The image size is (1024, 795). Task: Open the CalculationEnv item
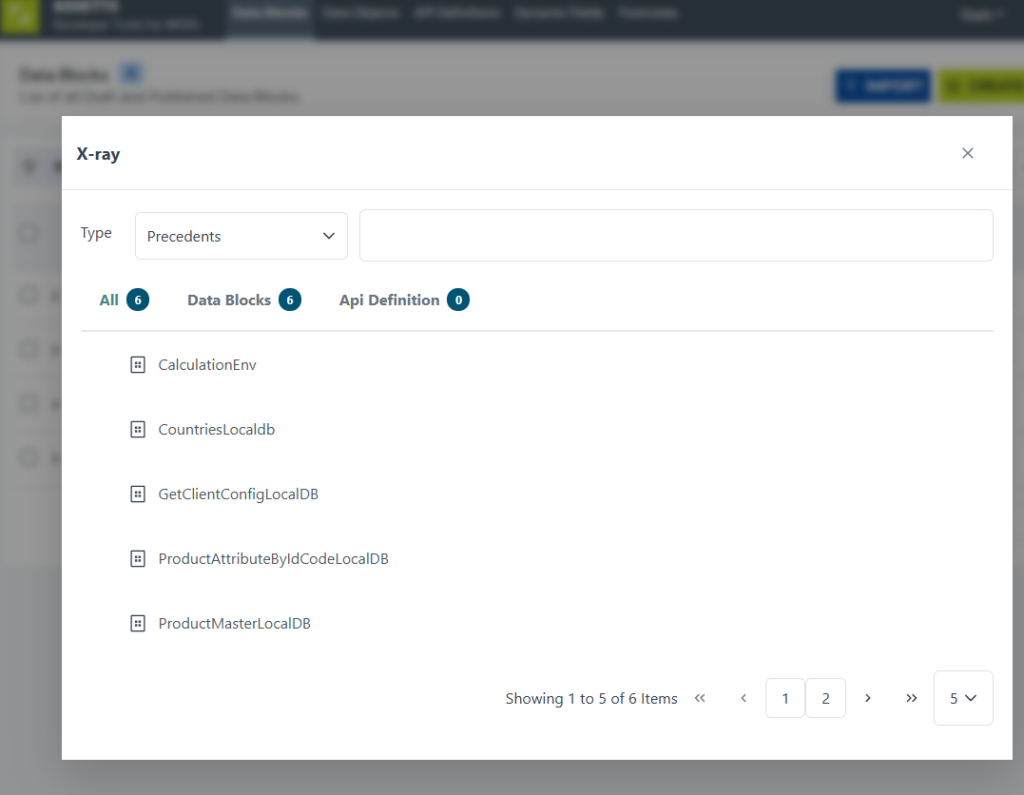[x=207, y=365]
